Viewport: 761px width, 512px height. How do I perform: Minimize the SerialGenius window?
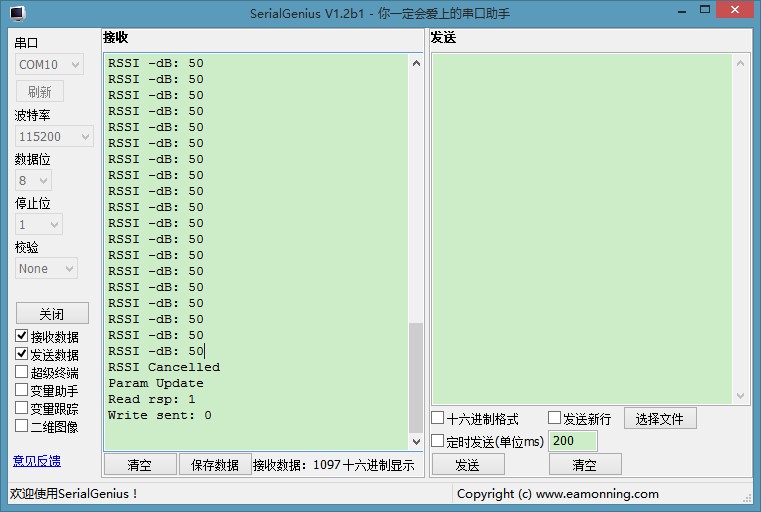pyautogui.click(x=682, y=11)
